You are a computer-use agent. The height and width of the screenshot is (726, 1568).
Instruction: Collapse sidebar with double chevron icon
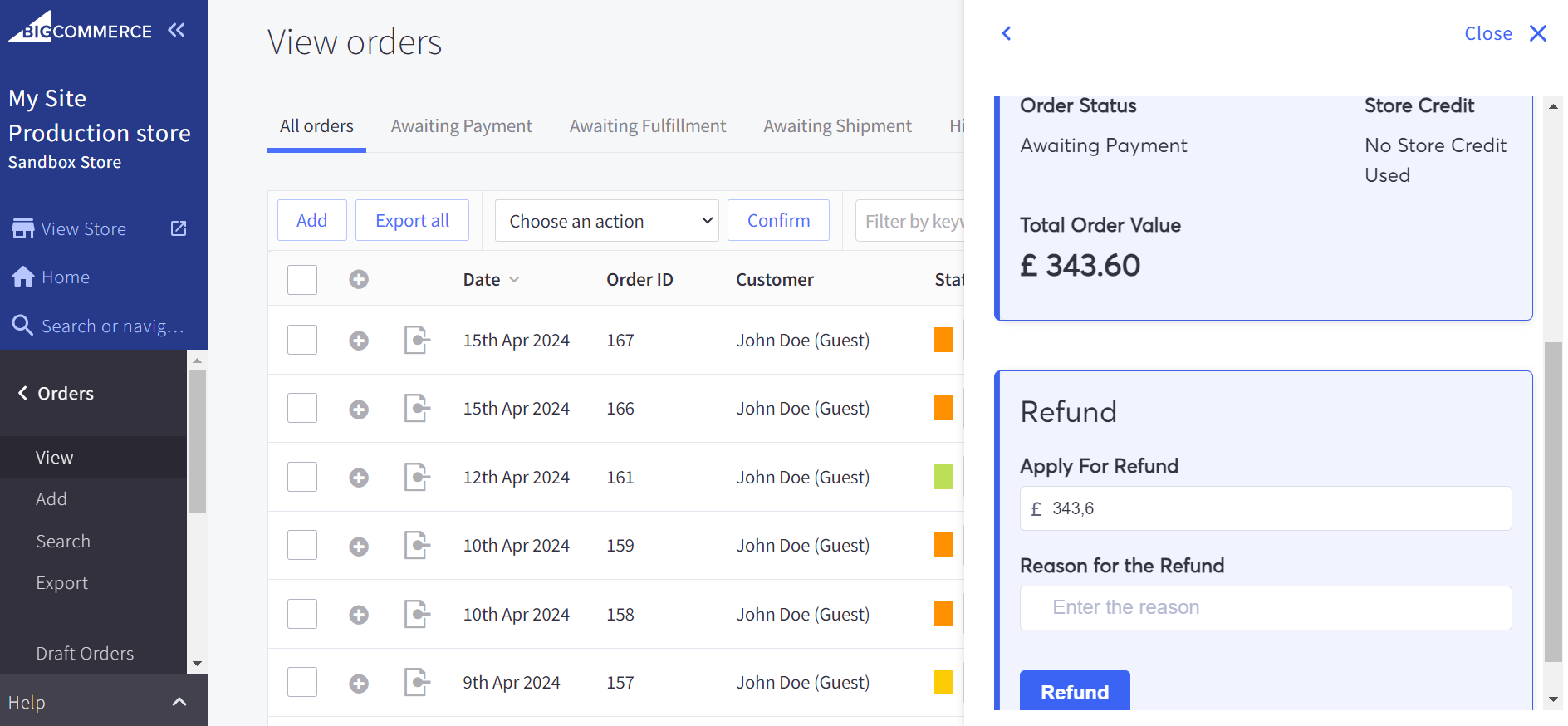click(x=176, y=31)
